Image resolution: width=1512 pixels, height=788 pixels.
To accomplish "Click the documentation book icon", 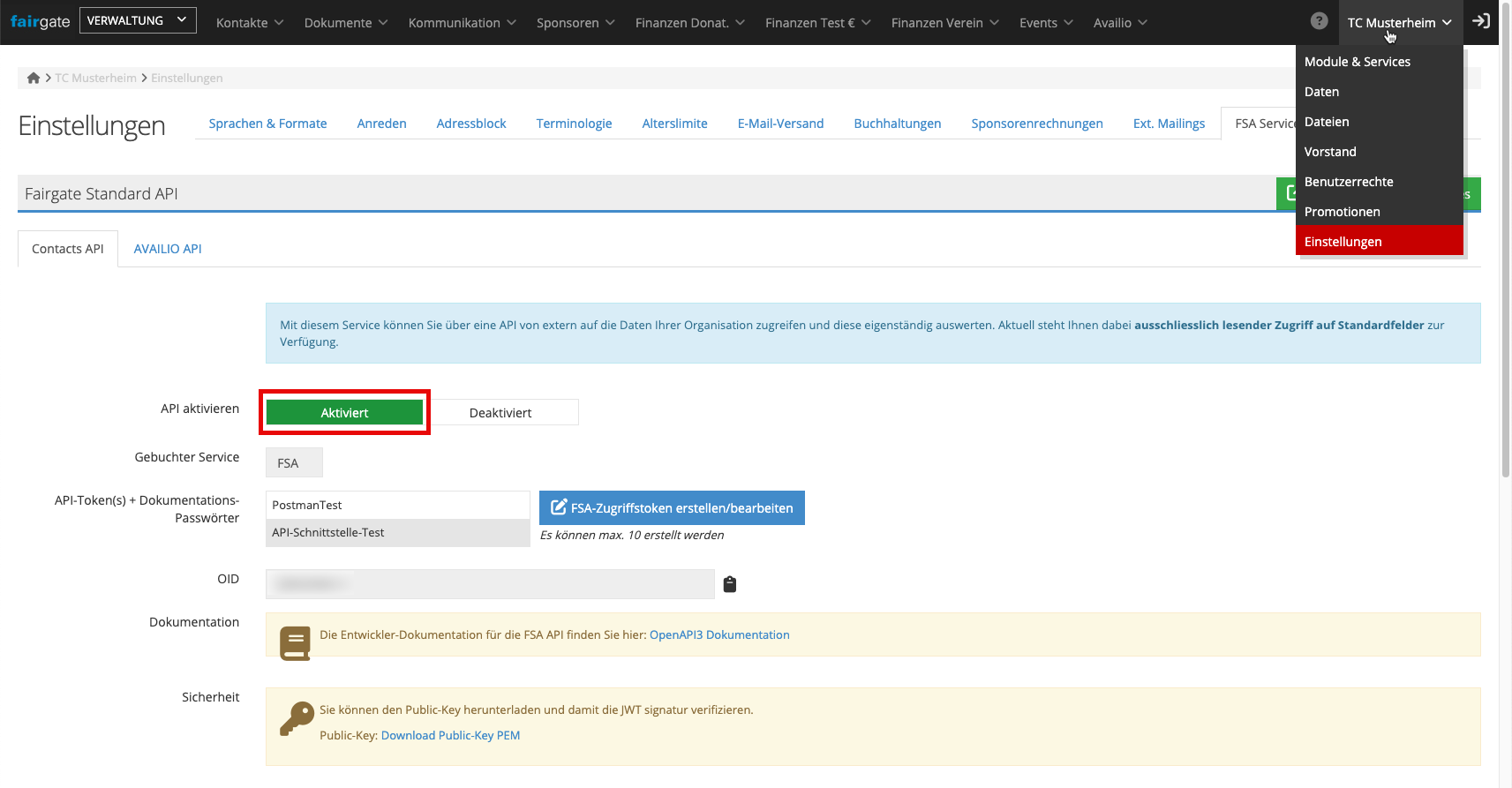I will click(x=295, y=643).
